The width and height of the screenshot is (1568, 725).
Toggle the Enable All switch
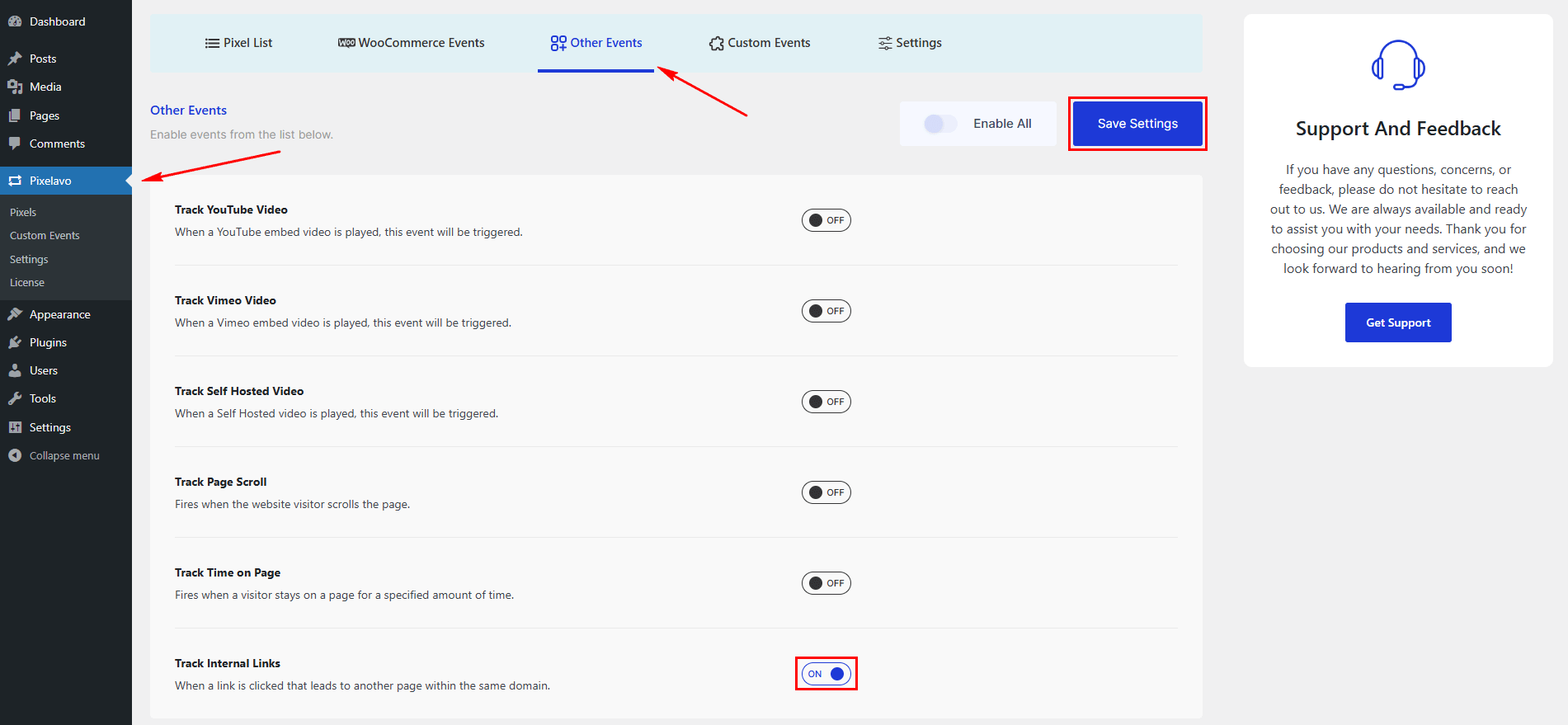pyautogui.click(x=940, y=124)
